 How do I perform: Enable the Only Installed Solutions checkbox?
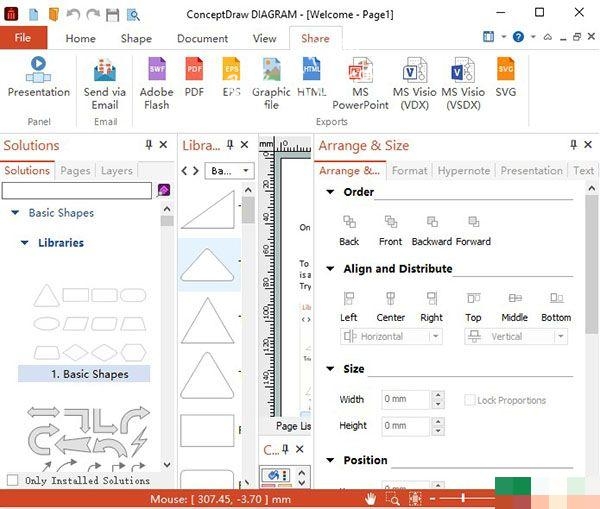click(12, 480)
